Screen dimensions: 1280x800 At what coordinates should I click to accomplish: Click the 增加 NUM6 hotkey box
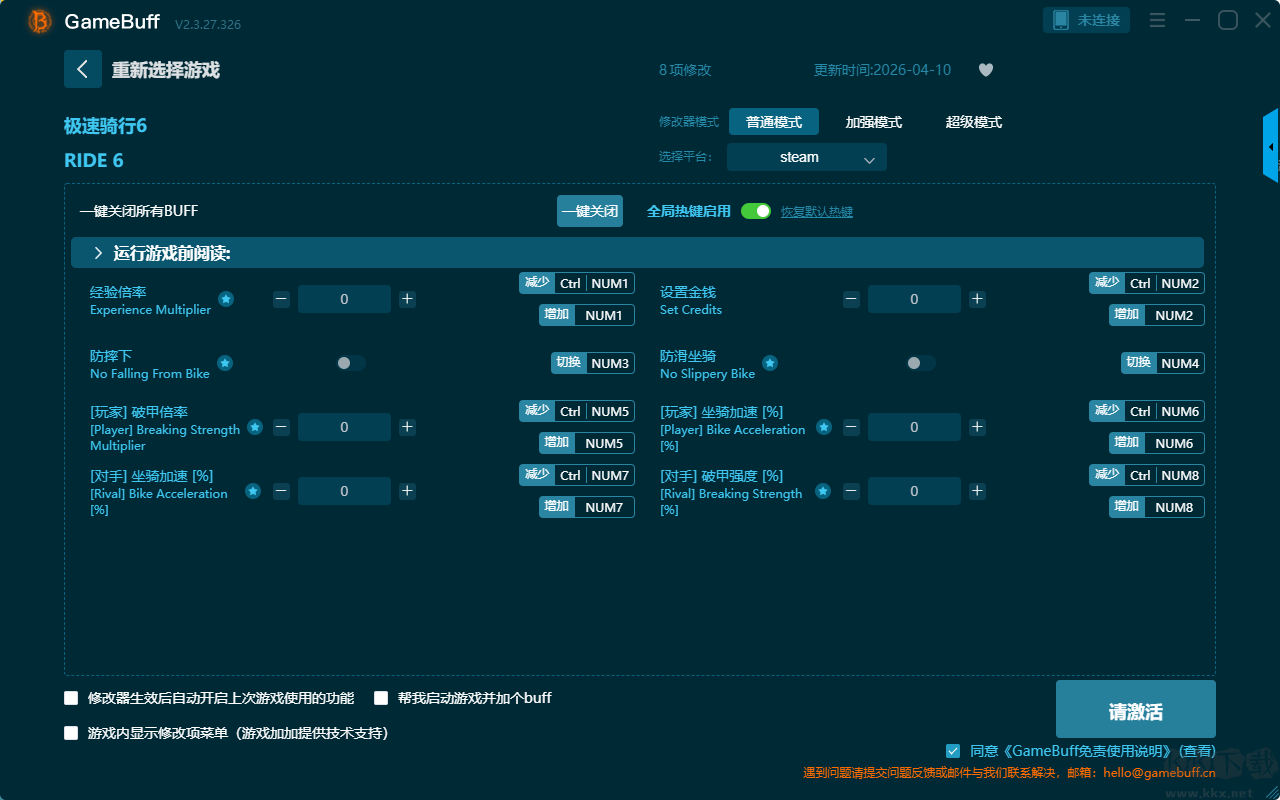[1157, 443]
